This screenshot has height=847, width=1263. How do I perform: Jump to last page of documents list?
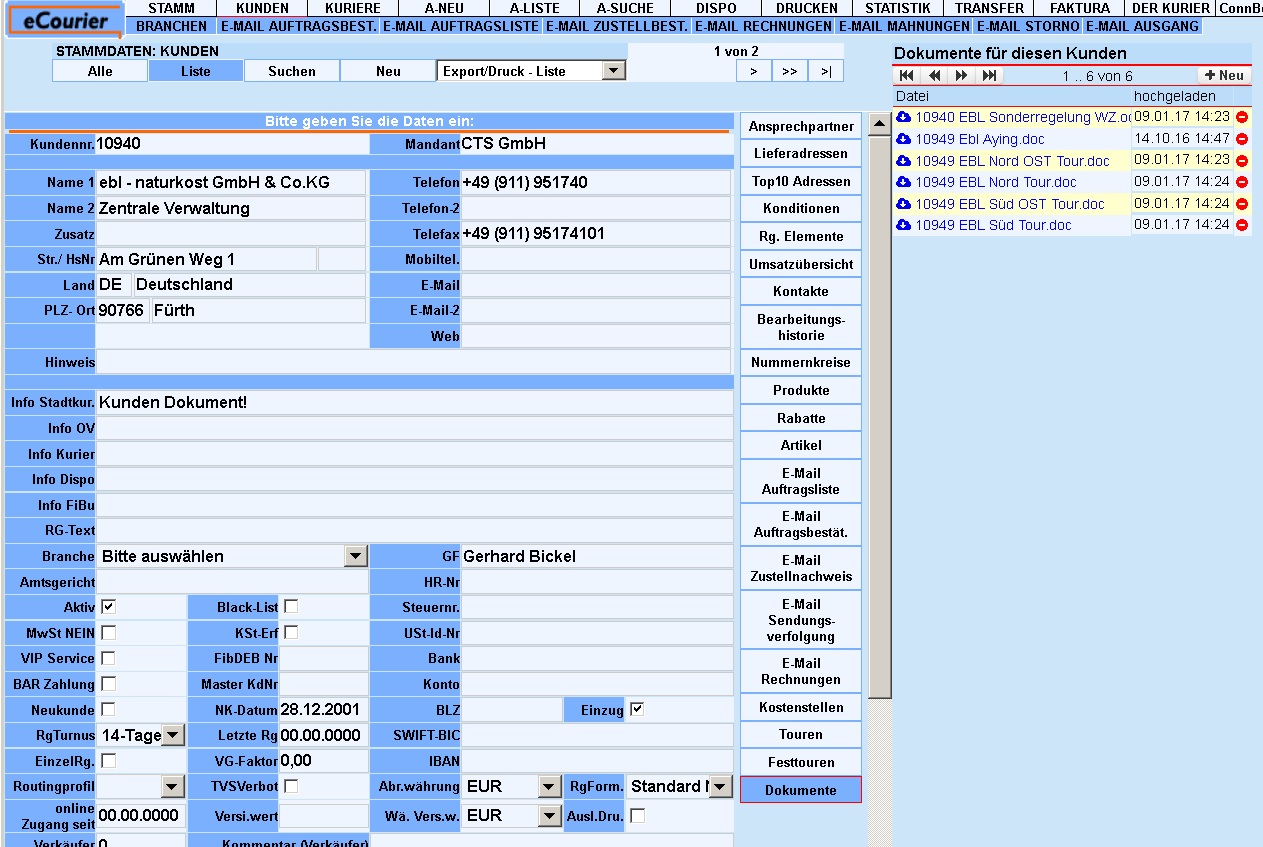[x=990, y=76]
